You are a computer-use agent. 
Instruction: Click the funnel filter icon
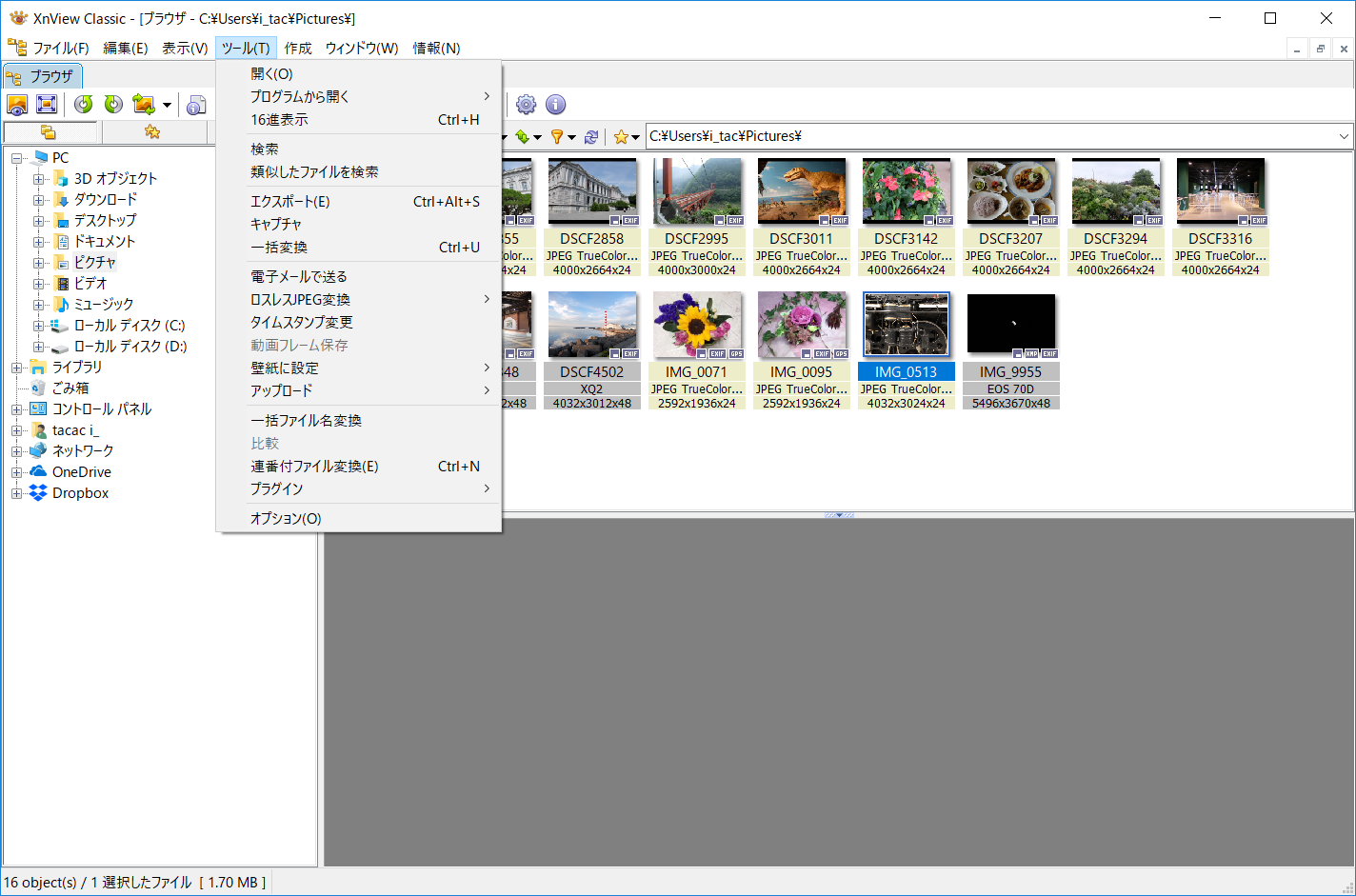point(557,137)
